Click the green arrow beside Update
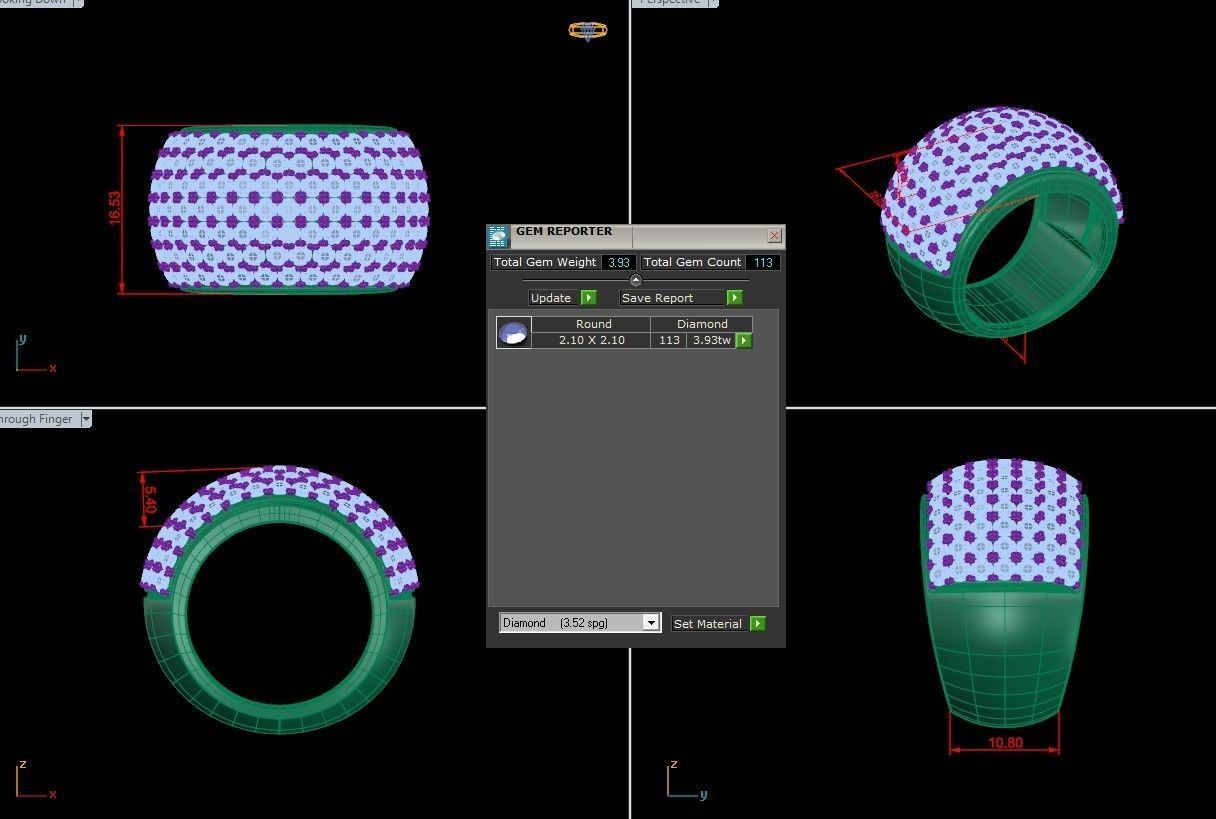The width and height of the screenshot is (1216, 819). point(588,298)
